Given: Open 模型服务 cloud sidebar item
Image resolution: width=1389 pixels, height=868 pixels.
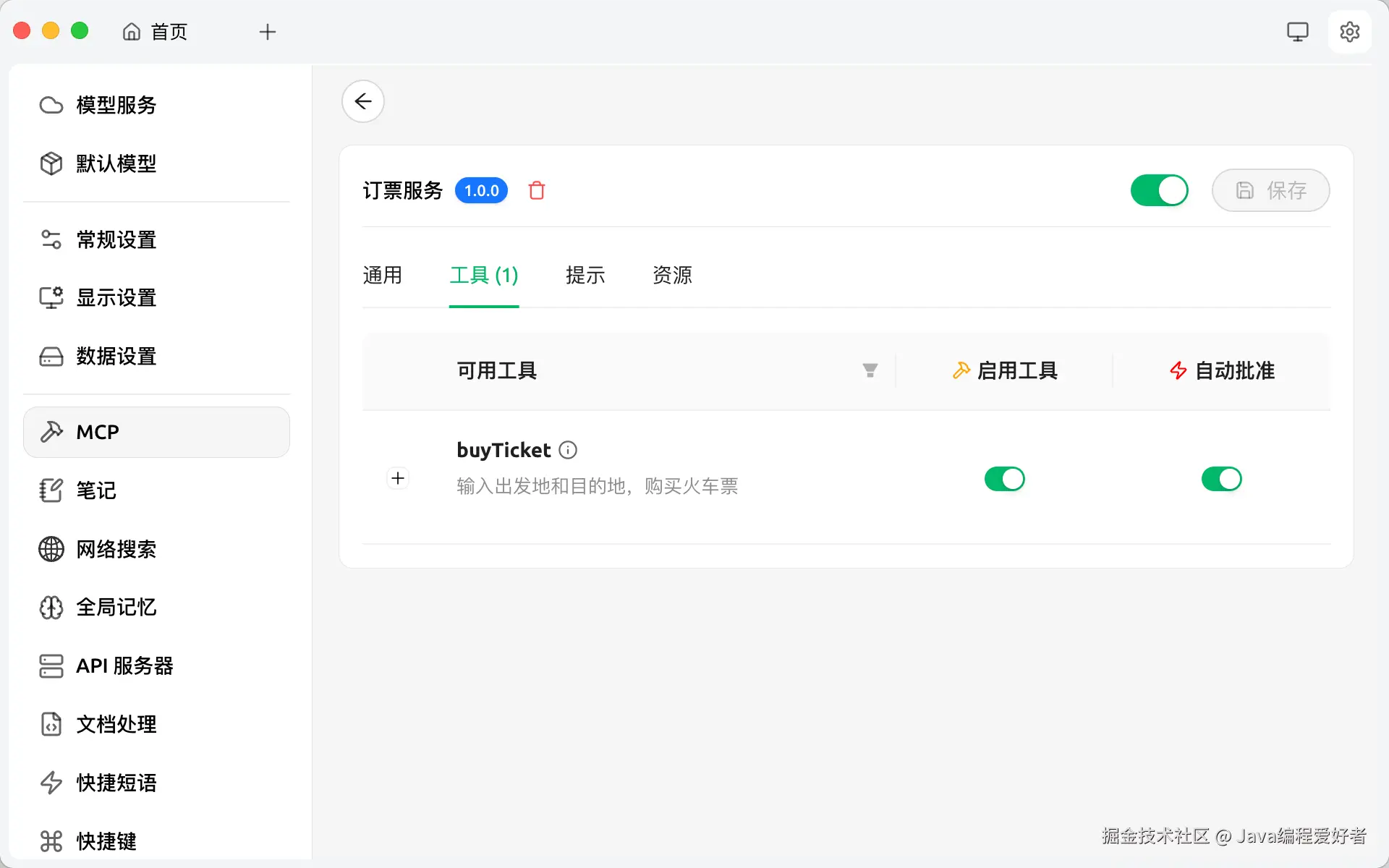Looking at the screenshot, I should pos(116,105).
